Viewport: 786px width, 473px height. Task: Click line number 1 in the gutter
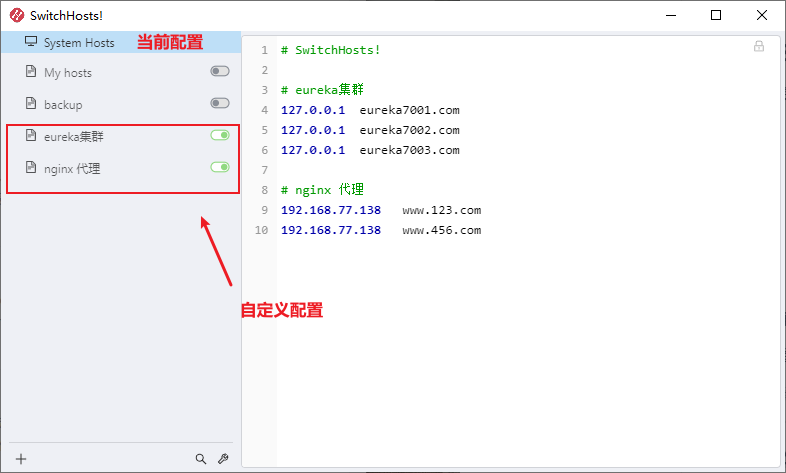pyautogui.click(x=265, y=50)
